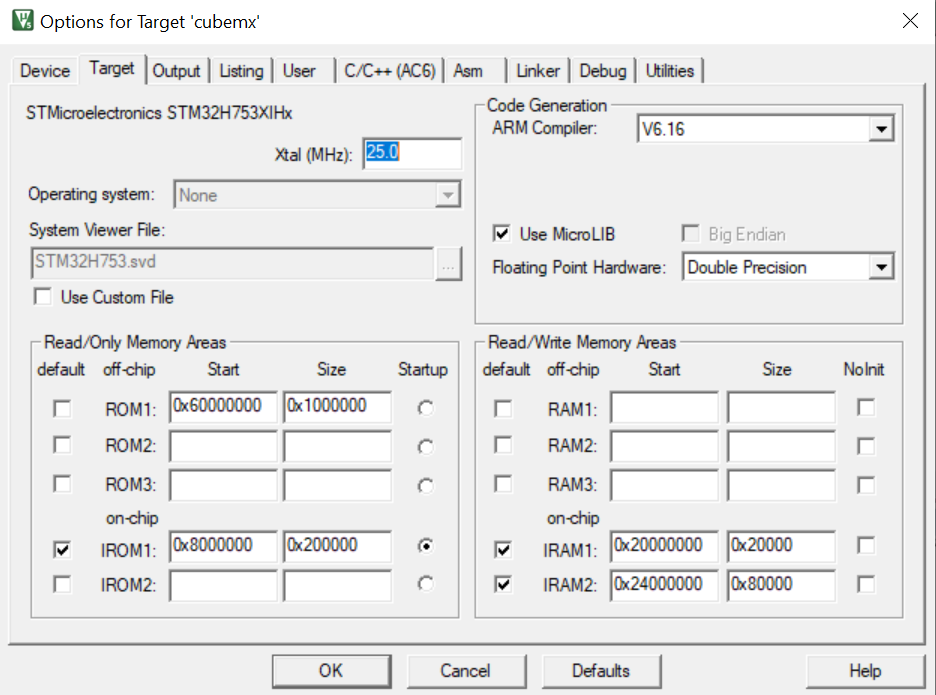
Task: Close the Options for Target dialog
Action: (x=910, y=21)
